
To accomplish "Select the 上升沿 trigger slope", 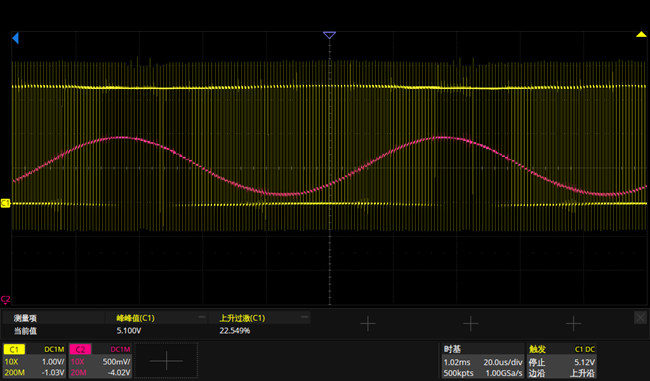I will 582,373.
